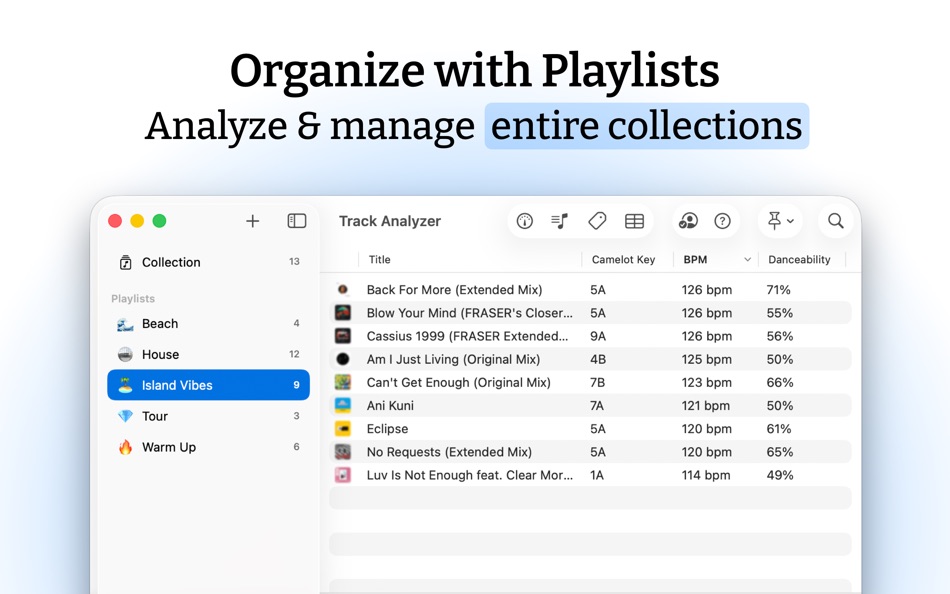Viewport: 950px width, 594px height.
Task: Select the music note list icon
Action: coord(559,221)
